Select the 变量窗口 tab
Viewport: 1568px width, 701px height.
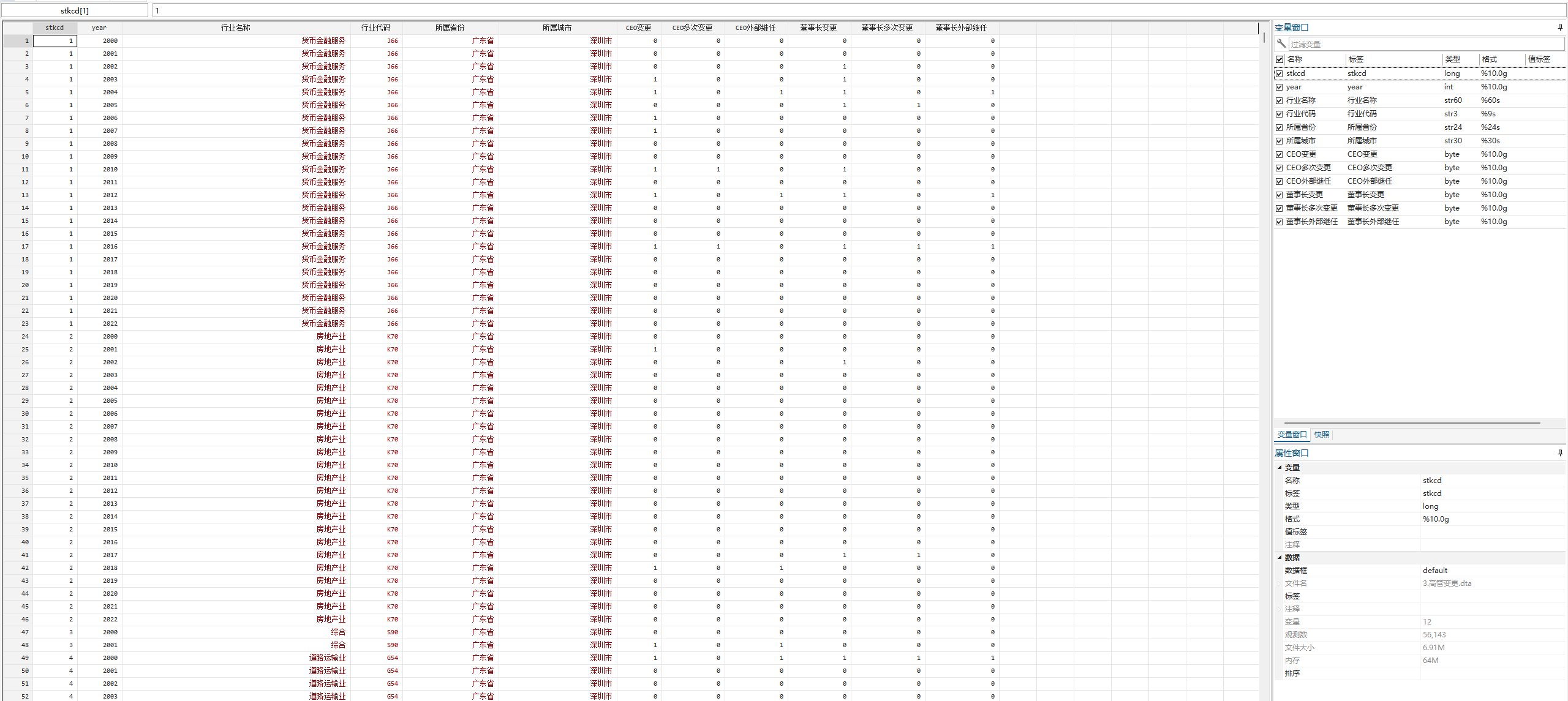click(1292, 434)
